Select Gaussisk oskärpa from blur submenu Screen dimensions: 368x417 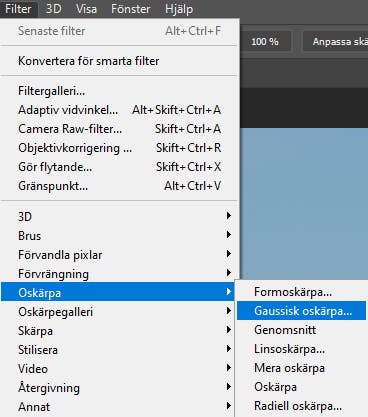(x=301, y=311)
